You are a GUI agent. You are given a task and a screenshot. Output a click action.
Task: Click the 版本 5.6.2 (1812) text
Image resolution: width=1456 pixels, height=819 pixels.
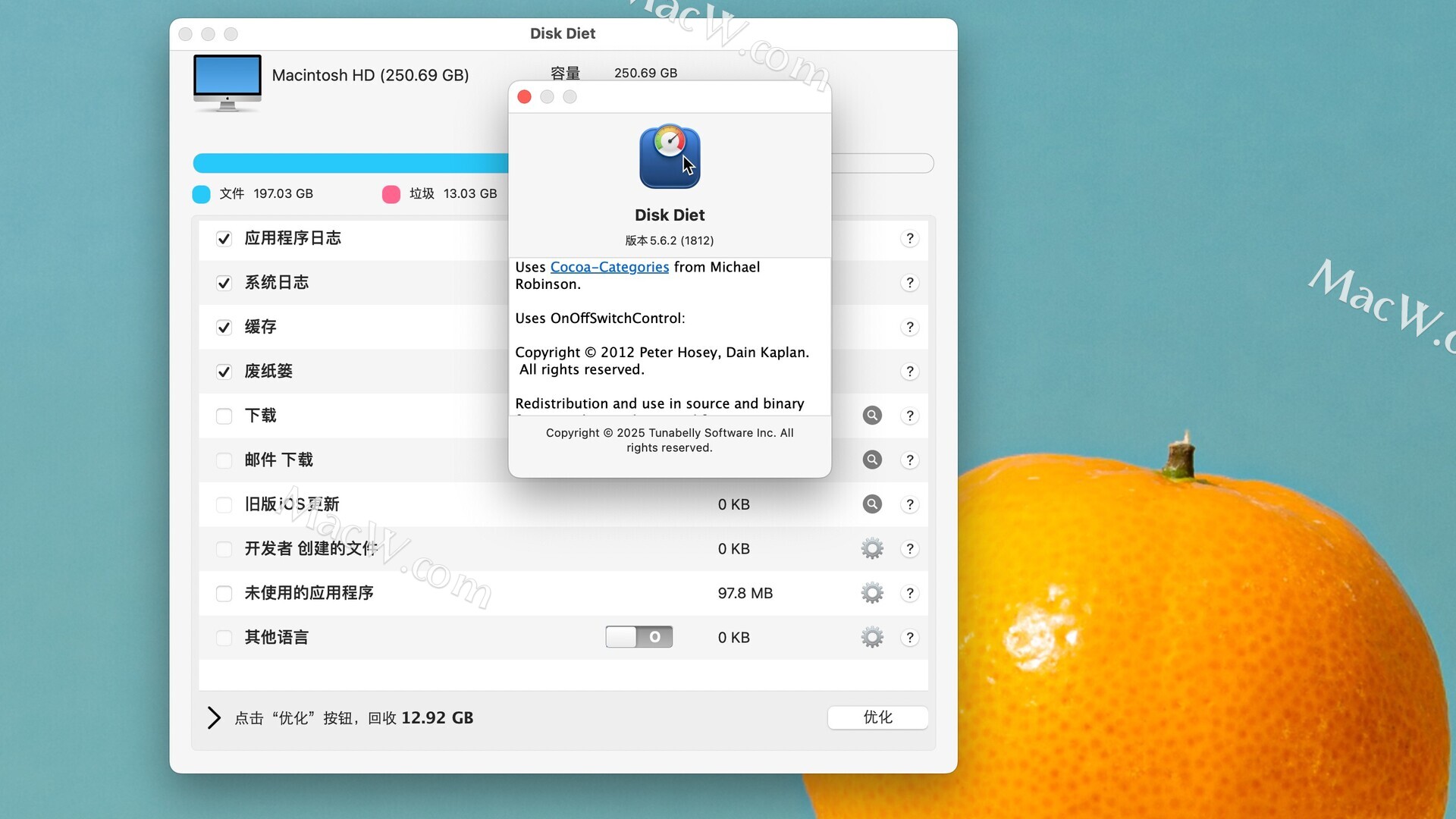tap(670, 240)
